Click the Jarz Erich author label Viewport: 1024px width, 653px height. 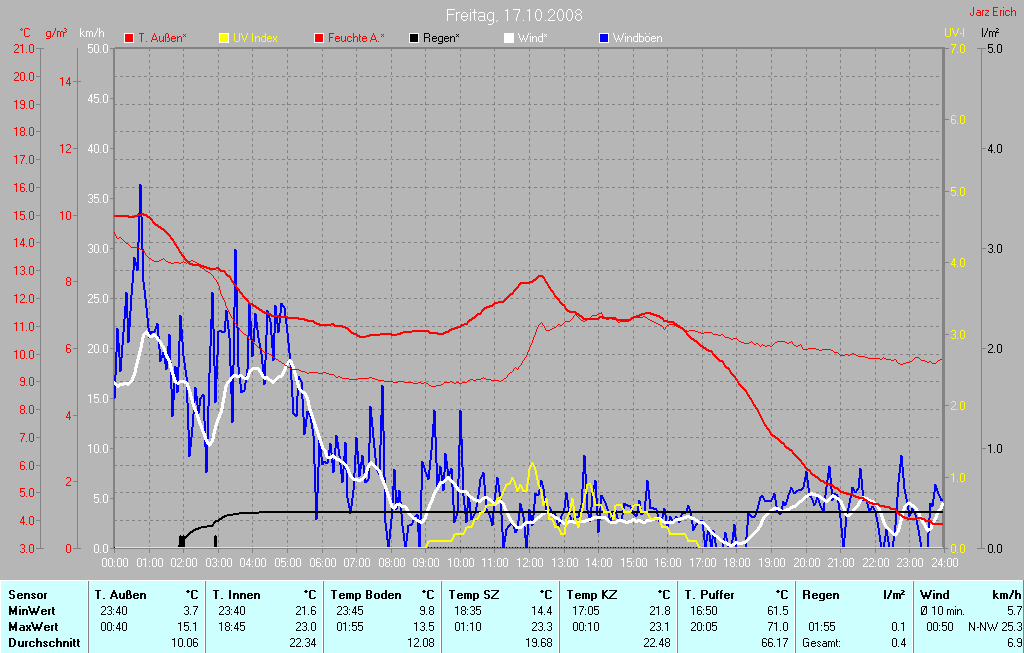pyautogui.click(x=993, y=13)
